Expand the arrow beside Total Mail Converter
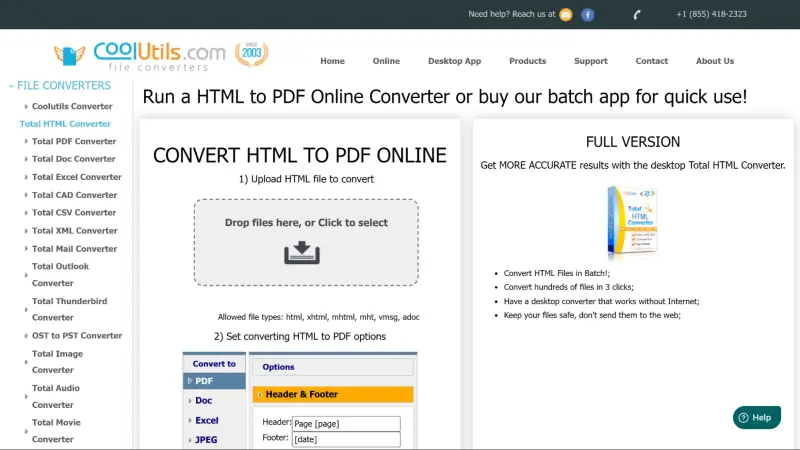 (x=26, y=248)
